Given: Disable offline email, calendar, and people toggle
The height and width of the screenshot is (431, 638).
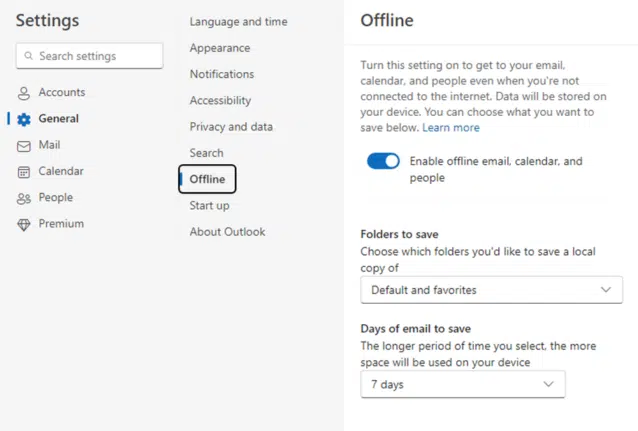Looking at the screenshot, I should tap(383, 161).
